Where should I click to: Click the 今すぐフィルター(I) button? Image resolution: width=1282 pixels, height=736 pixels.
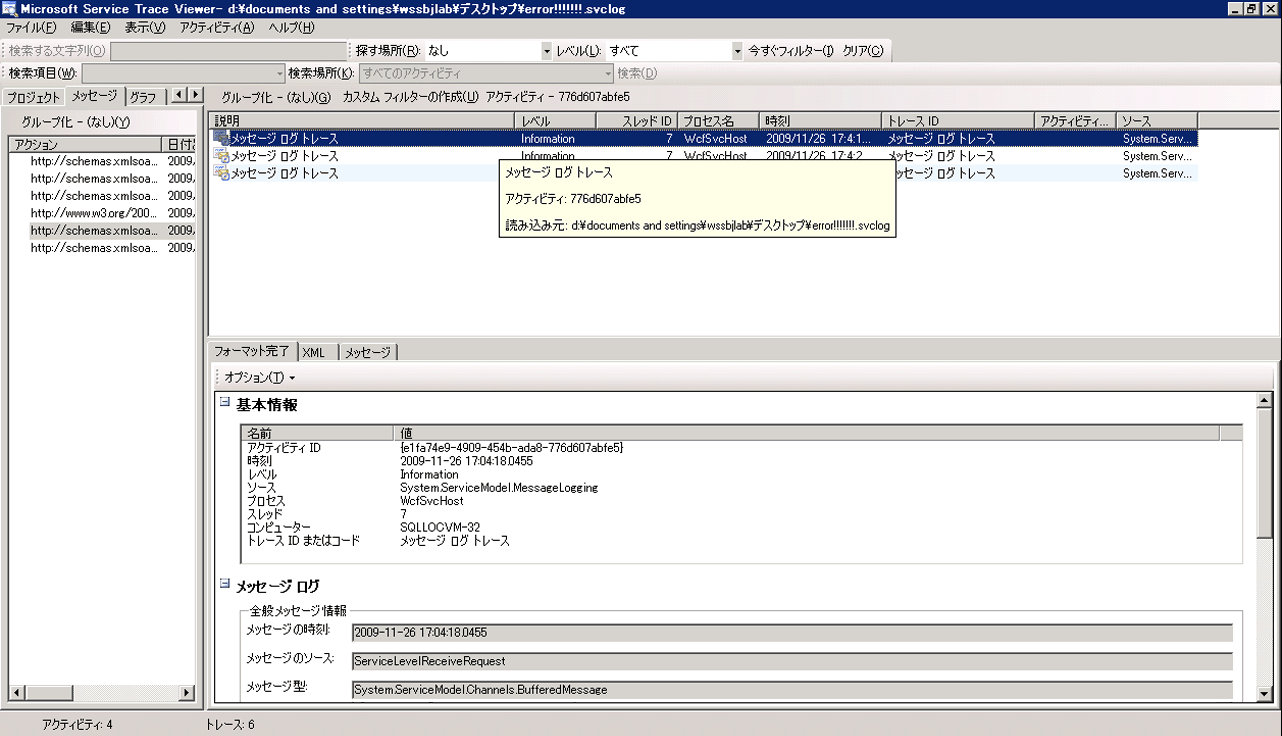tap(791, 51)
